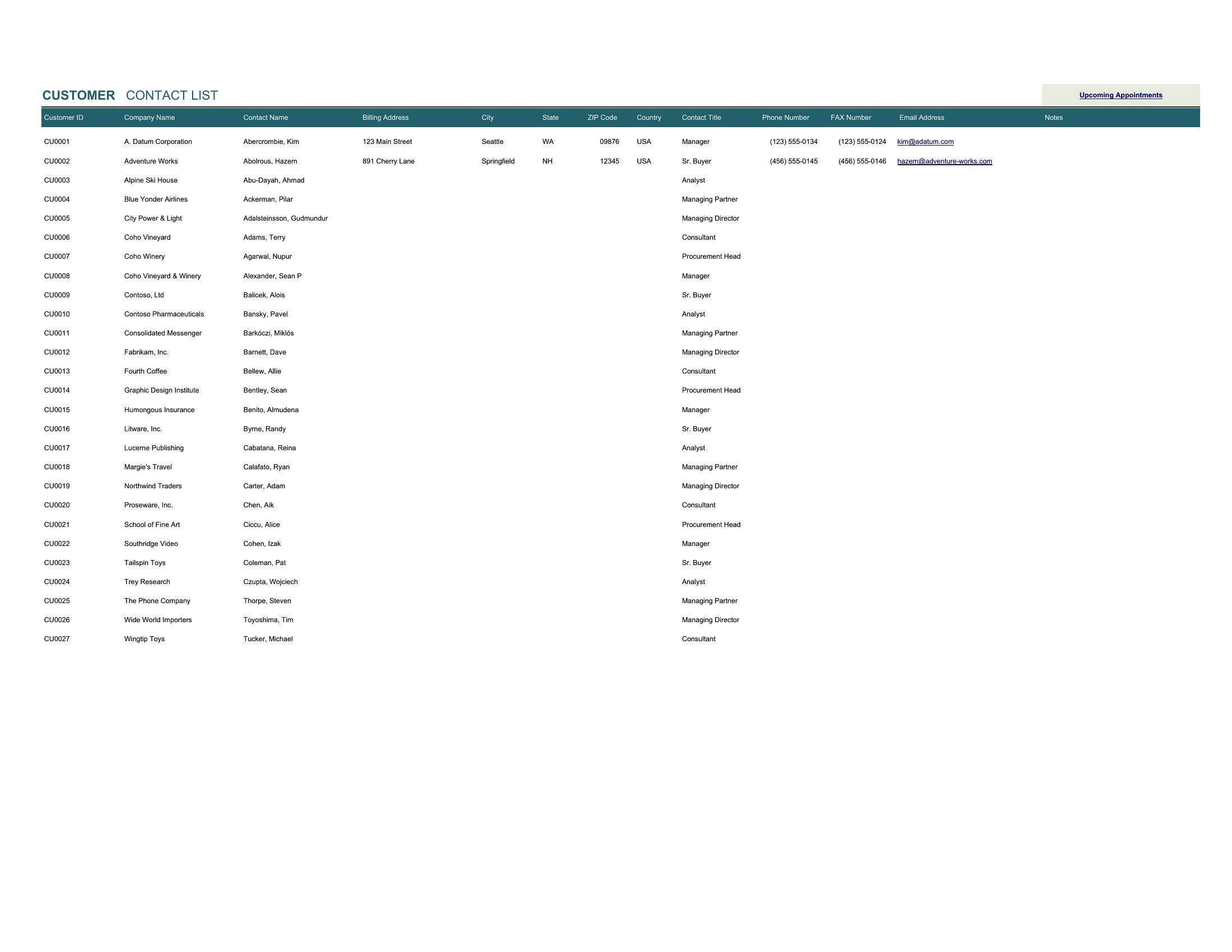The height and width of the screenshot is (952, 1232).
Task: Select the Email Address column header
Action: click(x=921, y=118)
